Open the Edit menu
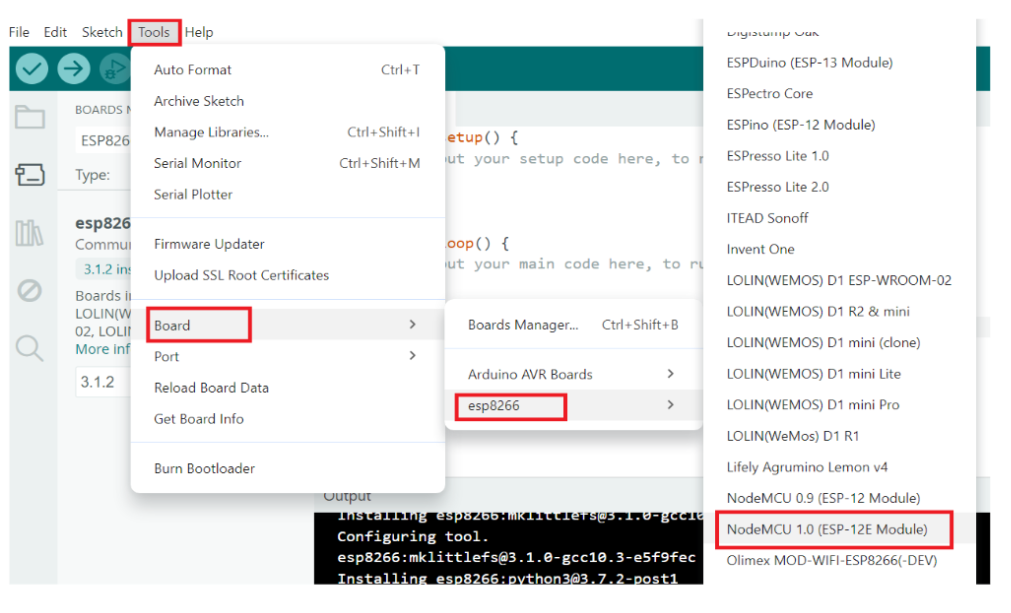 pyautogui.click(x=55, y=32)
